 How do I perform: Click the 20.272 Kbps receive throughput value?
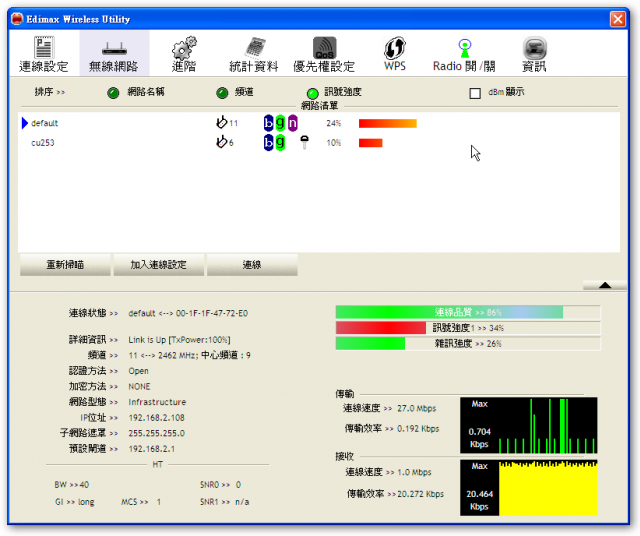(x=420, y=494)
